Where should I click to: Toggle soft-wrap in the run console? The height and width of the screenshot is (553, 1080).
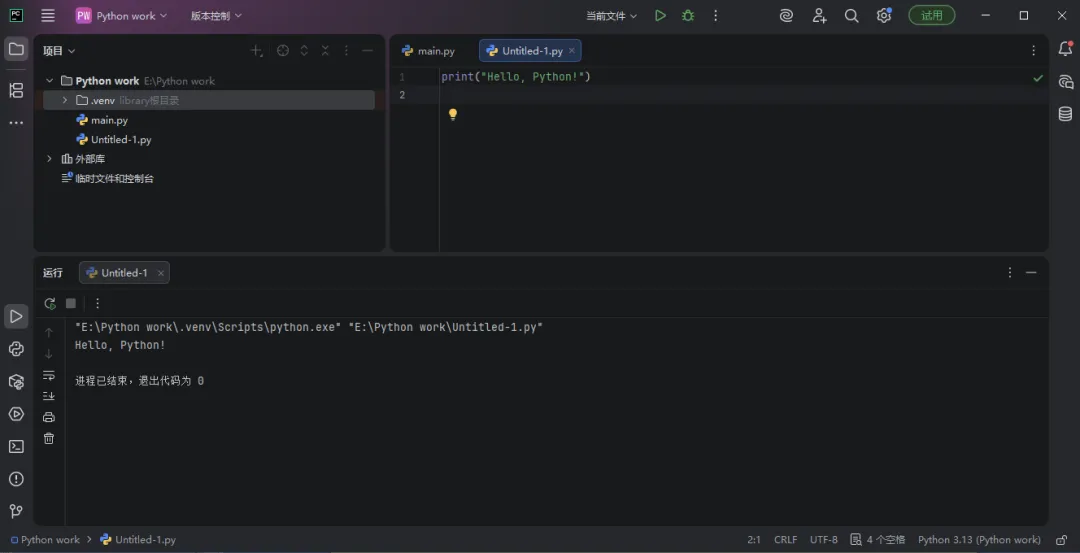point(49,375)
